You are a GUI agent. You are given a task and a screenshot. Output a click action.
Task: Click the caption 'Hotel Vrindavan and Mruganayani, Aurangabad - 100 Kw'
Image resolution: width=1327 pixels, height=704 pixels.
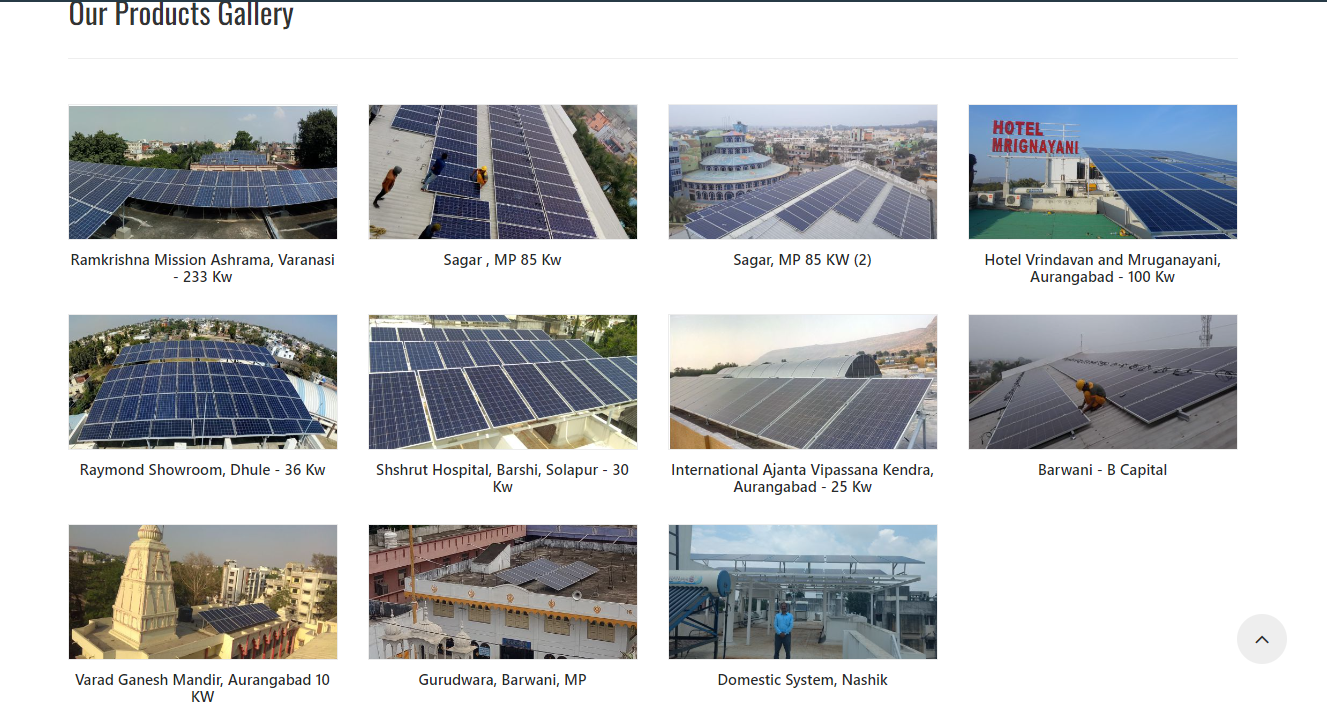(1103, 268)
